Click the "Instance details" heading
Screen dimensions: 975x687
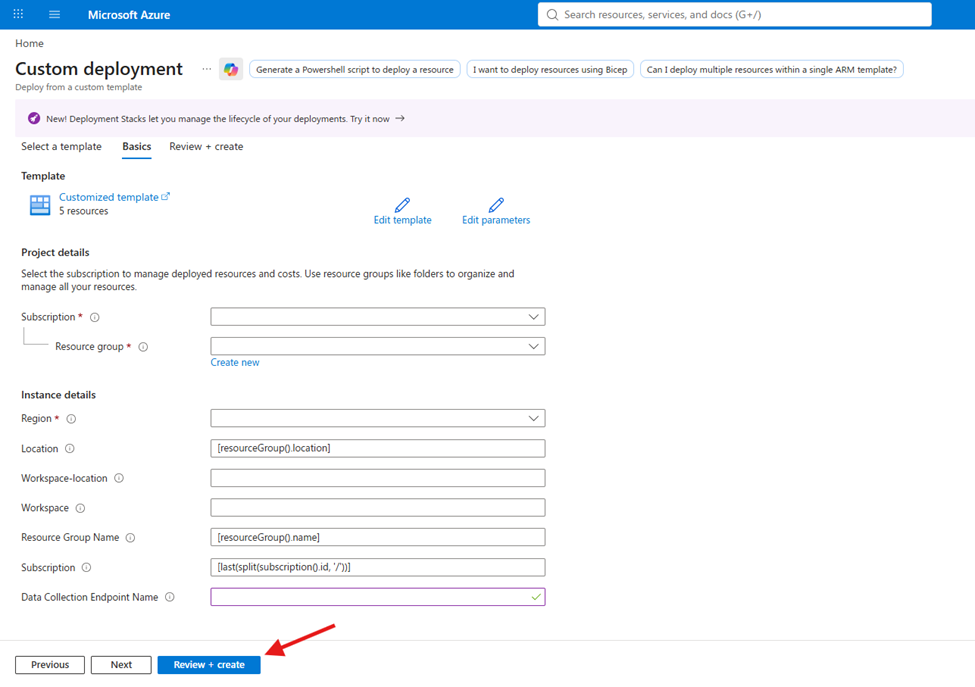tap(58, 395)
